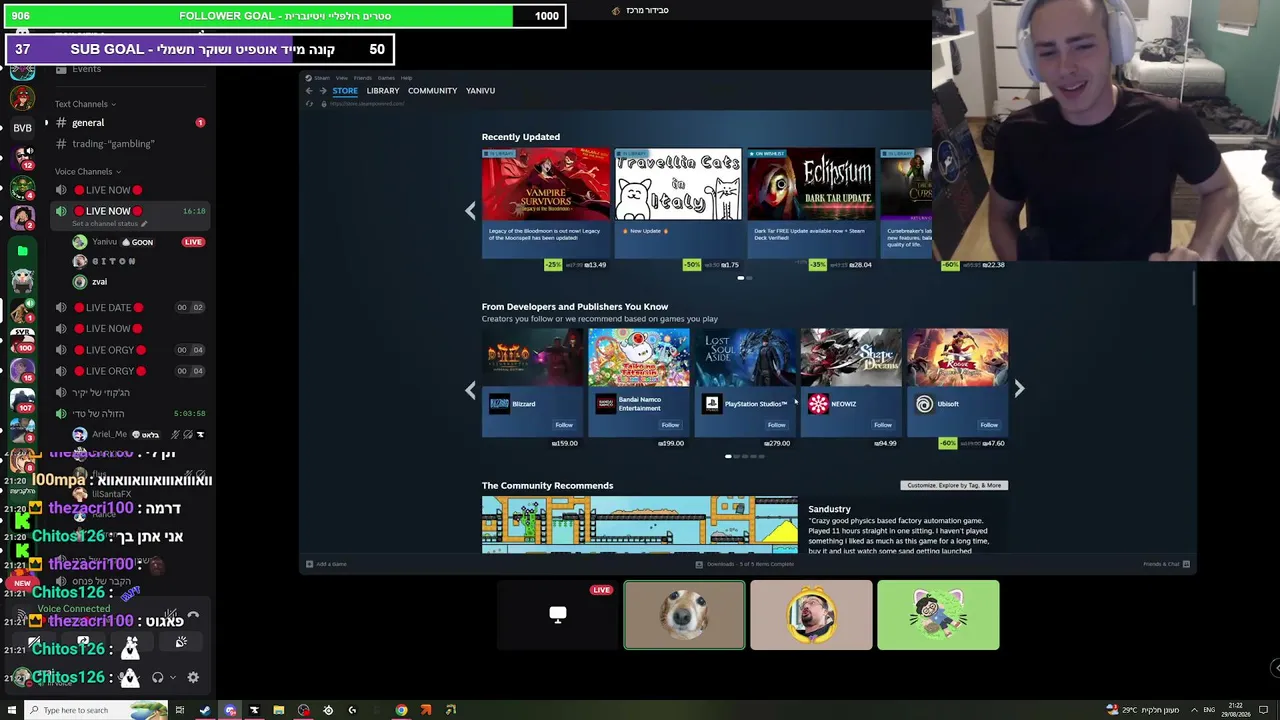This screenshot has width=1280, height=720.
Task: Follow Bandai Namco Entertainment
Action: click(670, 425)
